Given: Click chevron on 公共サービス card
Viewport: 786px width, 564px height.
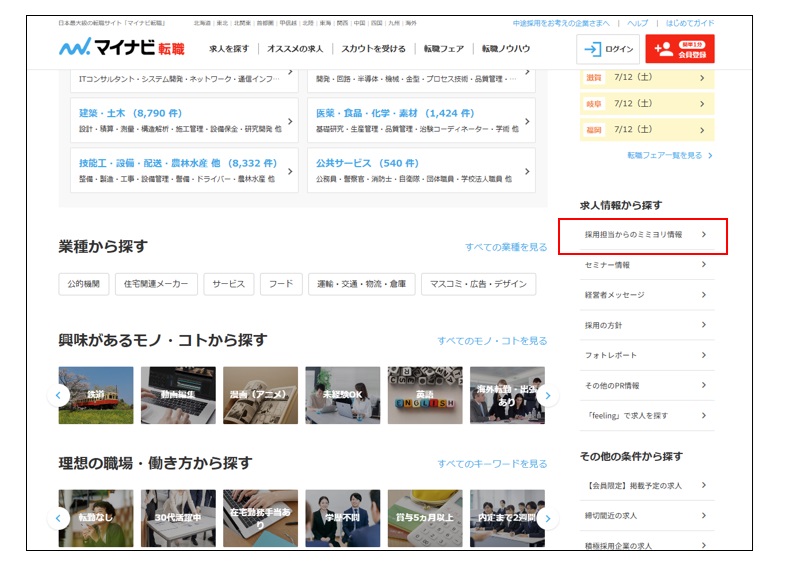Looking at the screenshot, I should [527, 171].
